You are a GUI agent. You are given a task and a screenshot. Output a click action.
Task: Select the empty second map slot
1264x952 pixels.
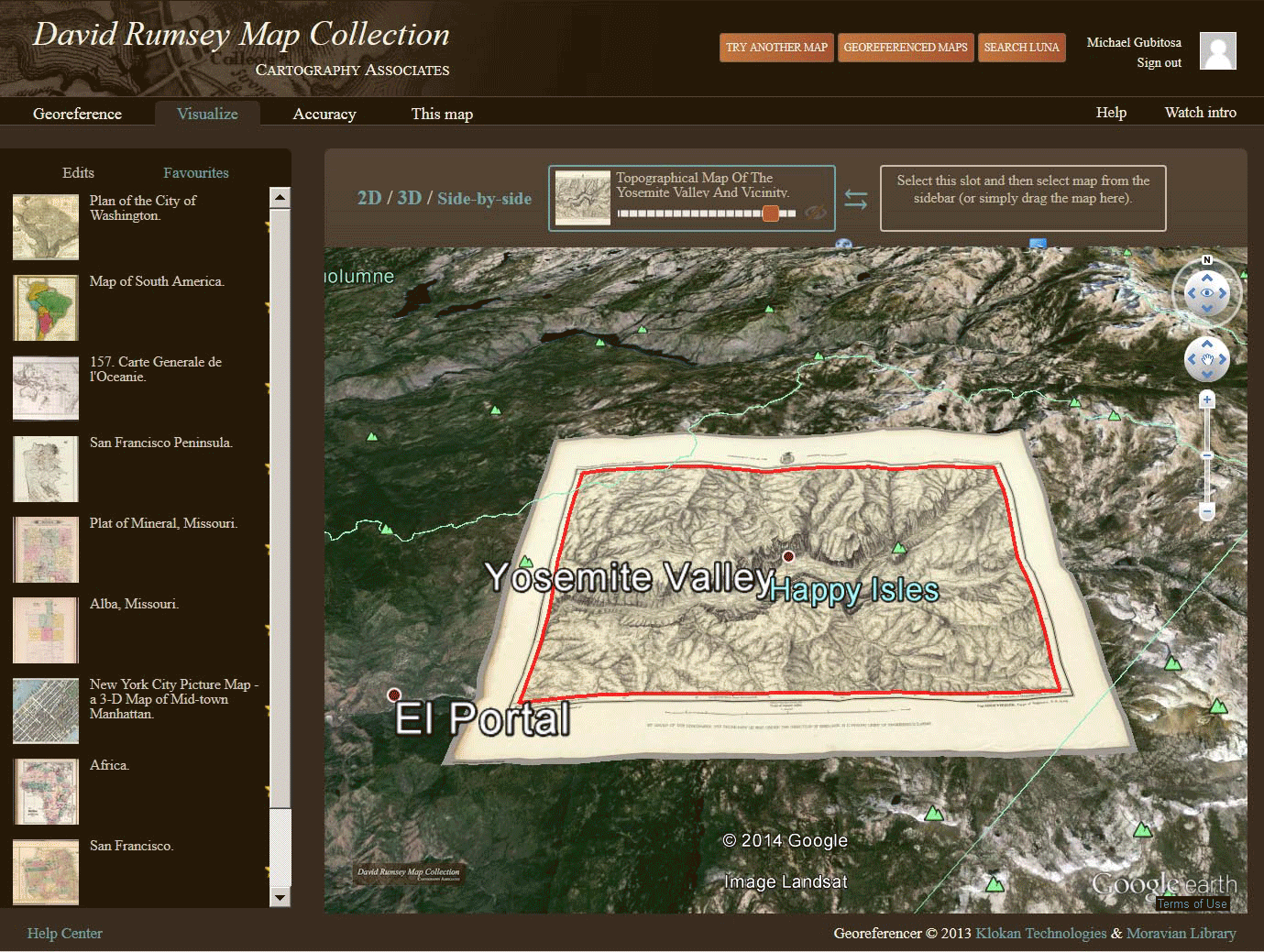pos(1023,198)
